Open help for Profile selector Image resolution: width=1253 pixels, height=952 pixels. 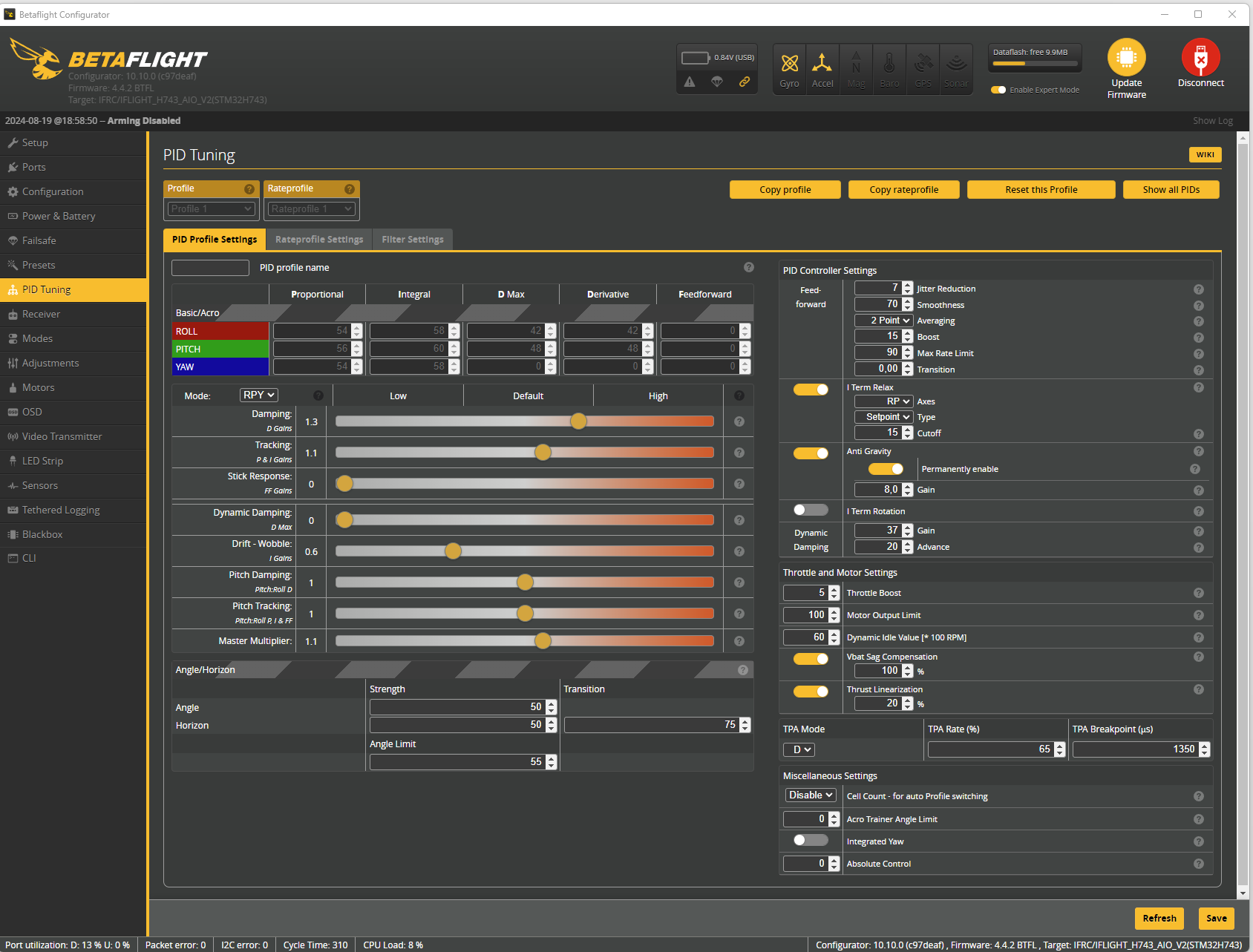[249, 189]
